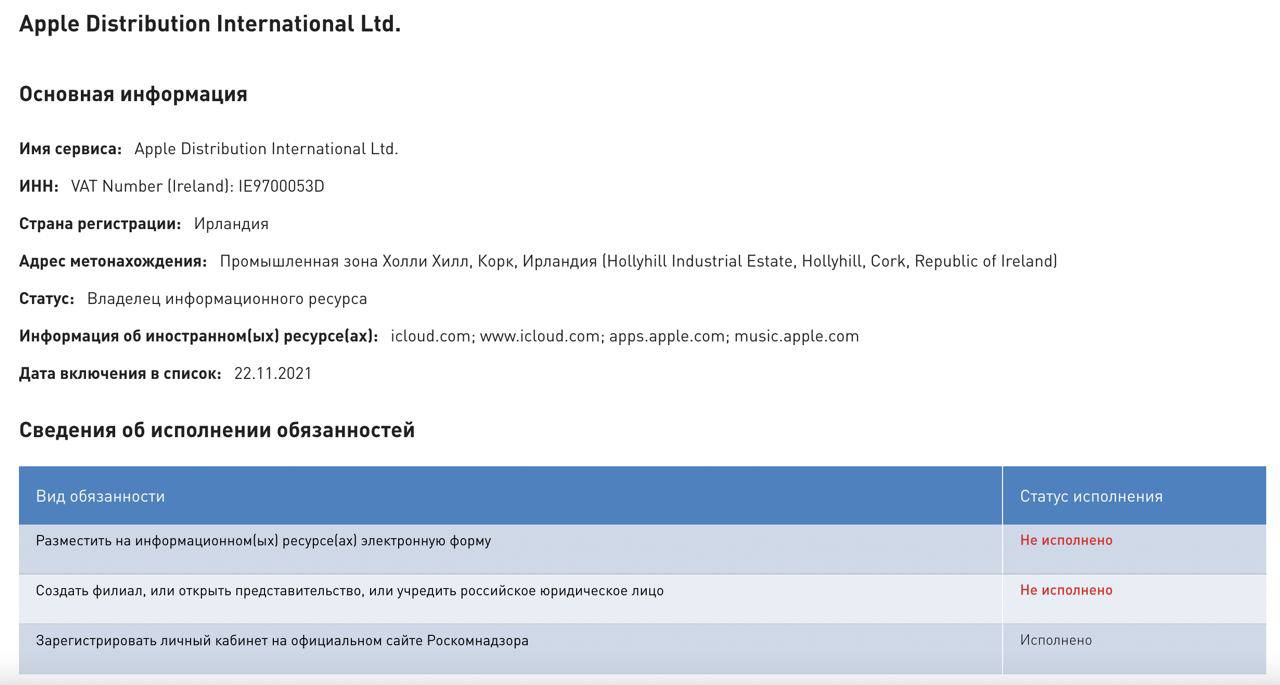
Task: Click the Информация об иностранном(ых) ресурсе(ах) label
Action: pos(199,336)
